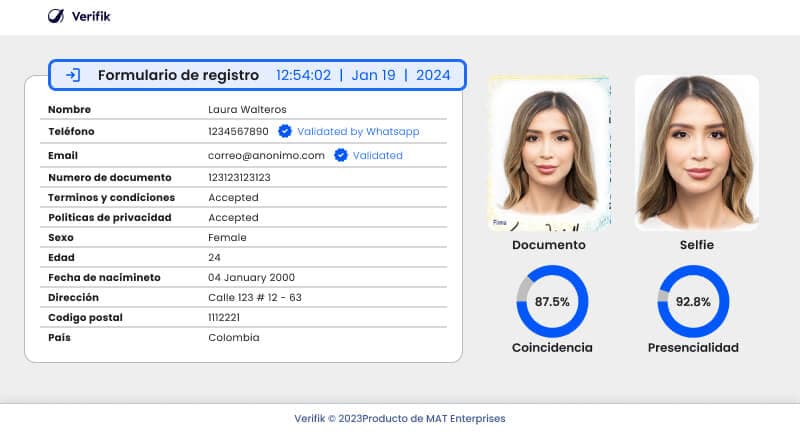
Task: Click the Politicas de privacidad label
Action: pos(110,217)
